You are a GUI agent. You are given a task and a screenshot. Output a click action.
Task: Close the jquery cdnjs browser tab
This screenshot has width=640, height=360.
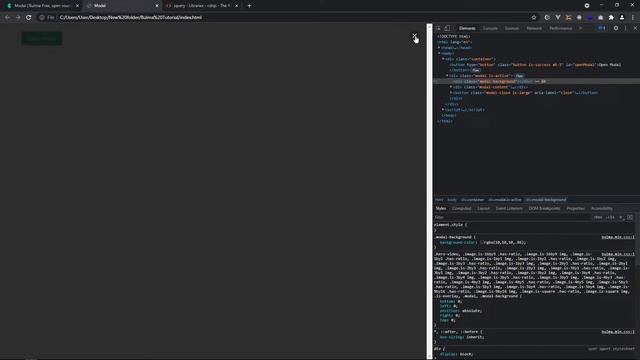pos(236,6)
